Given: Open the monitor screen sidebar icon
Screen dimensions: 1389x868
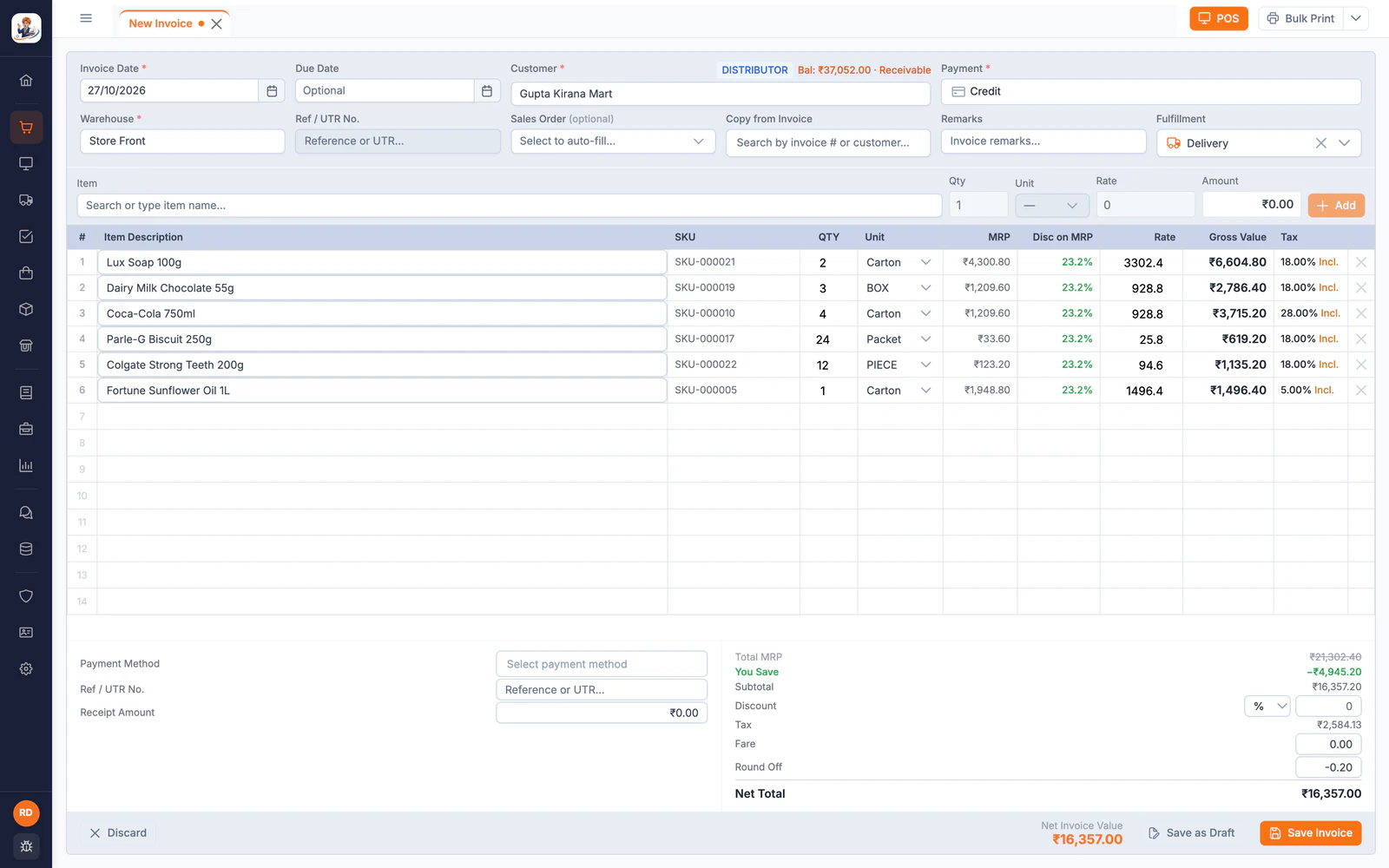Looking at the screenshot, I should coord(26,164).
